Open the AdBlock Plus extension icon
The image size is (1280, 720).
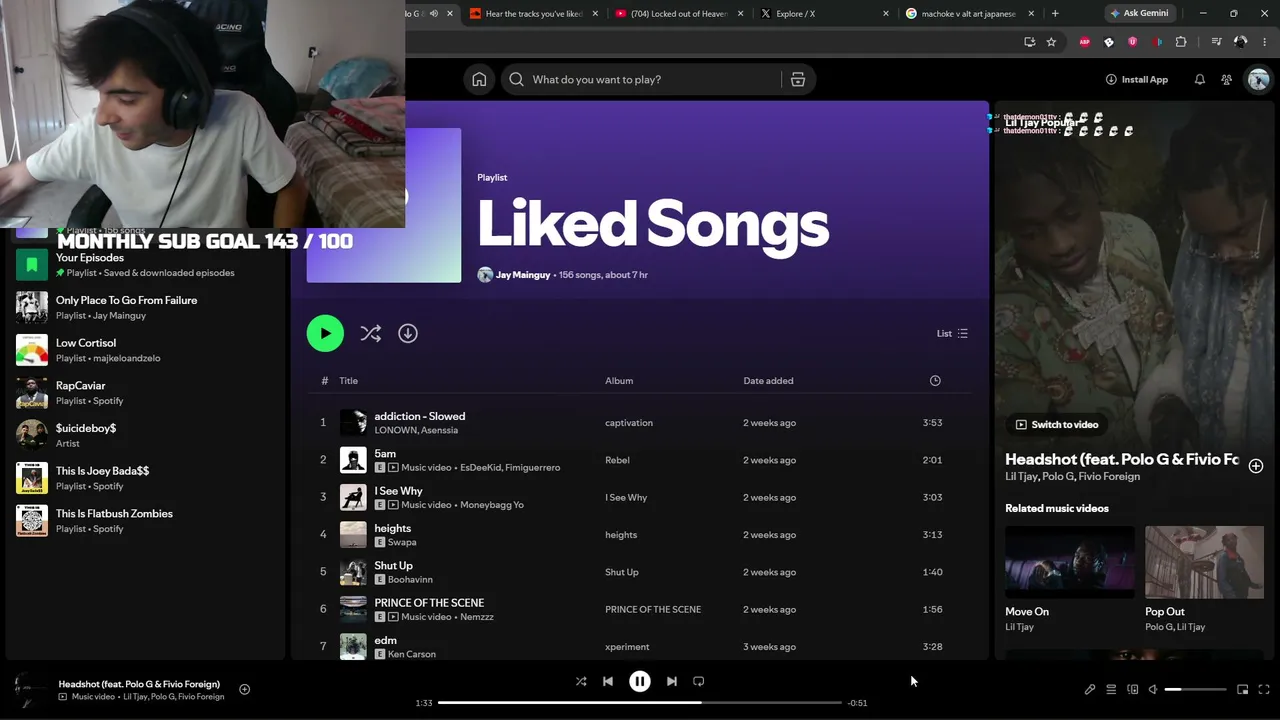coord(1085,42)
